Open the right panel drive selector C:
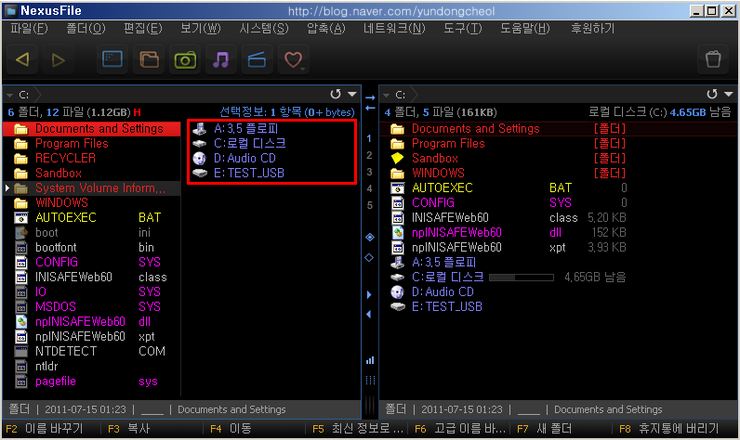The image size is (740, 440). coord(400,95)
